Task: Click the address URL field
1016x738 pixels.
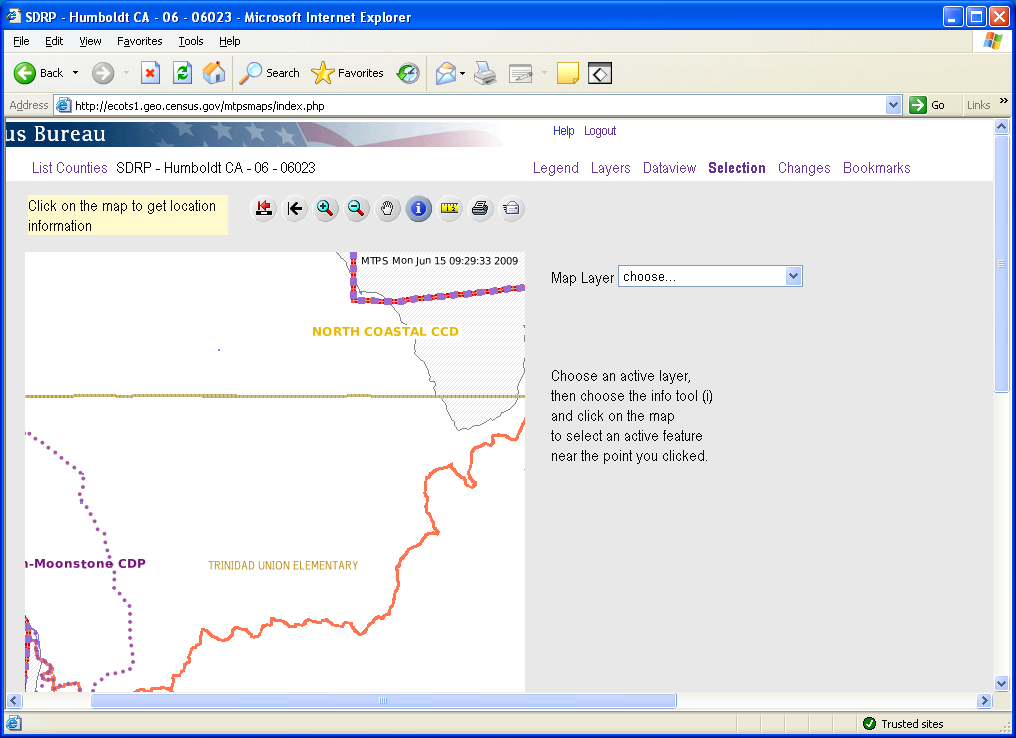Action: 479,105
